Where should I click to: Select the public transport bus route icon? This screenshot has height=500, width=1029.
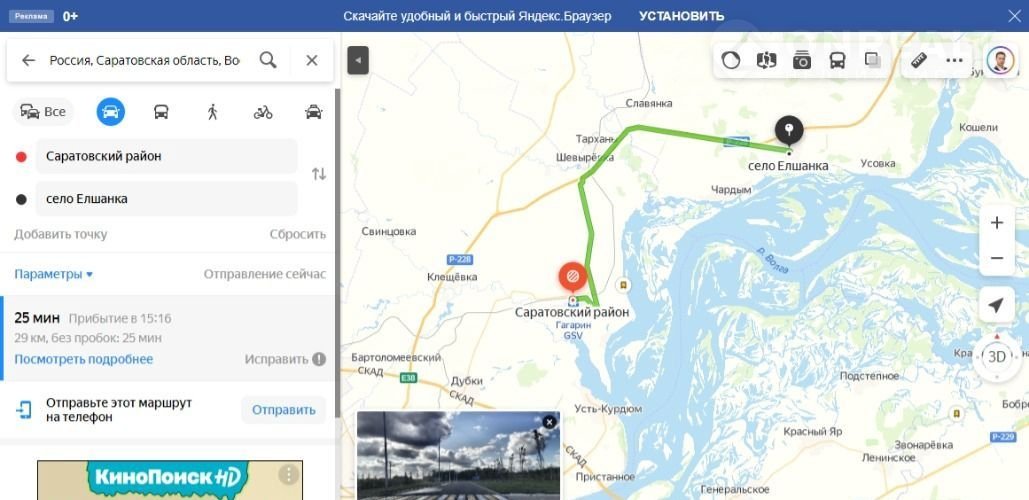161,112
